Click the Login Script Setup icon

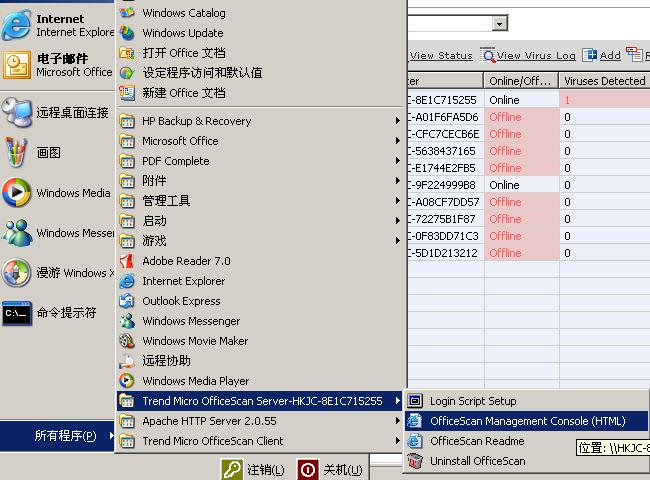[415, 401]
